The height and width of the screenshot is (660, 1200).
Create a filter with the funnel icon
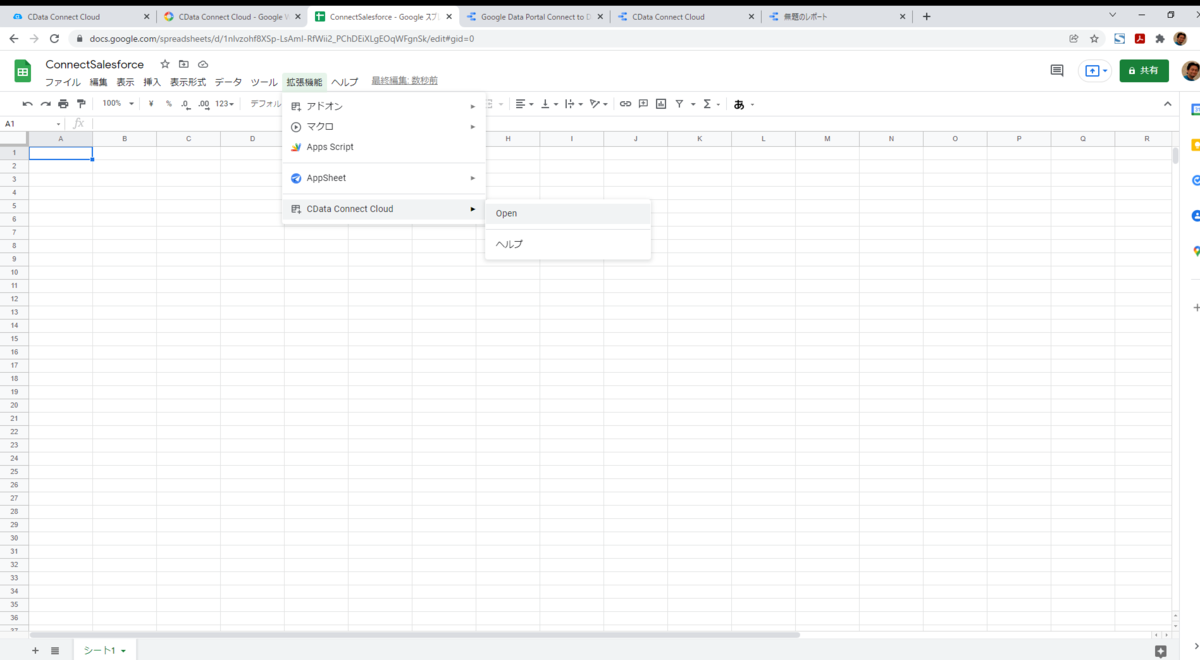679,104
